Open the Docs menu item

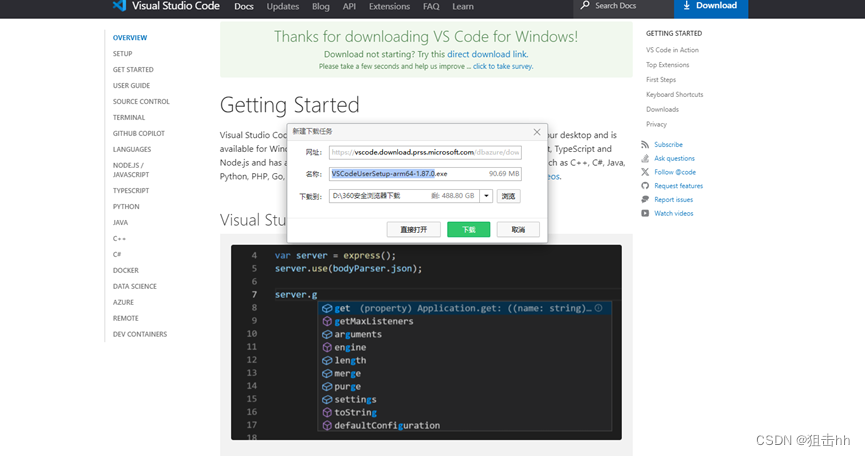tap(244, 7)
